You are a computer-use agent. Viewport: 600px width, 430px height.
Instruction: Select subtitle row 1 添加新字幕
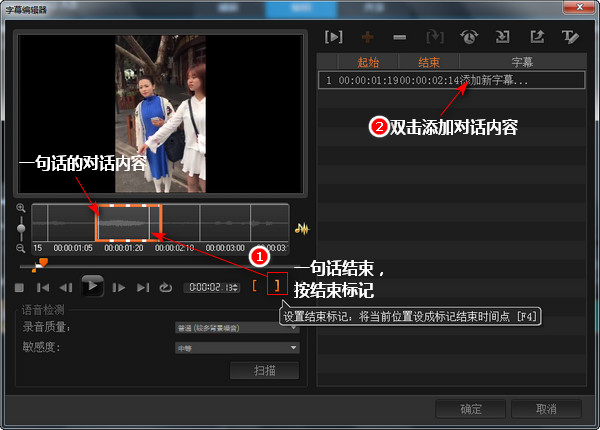452,80
